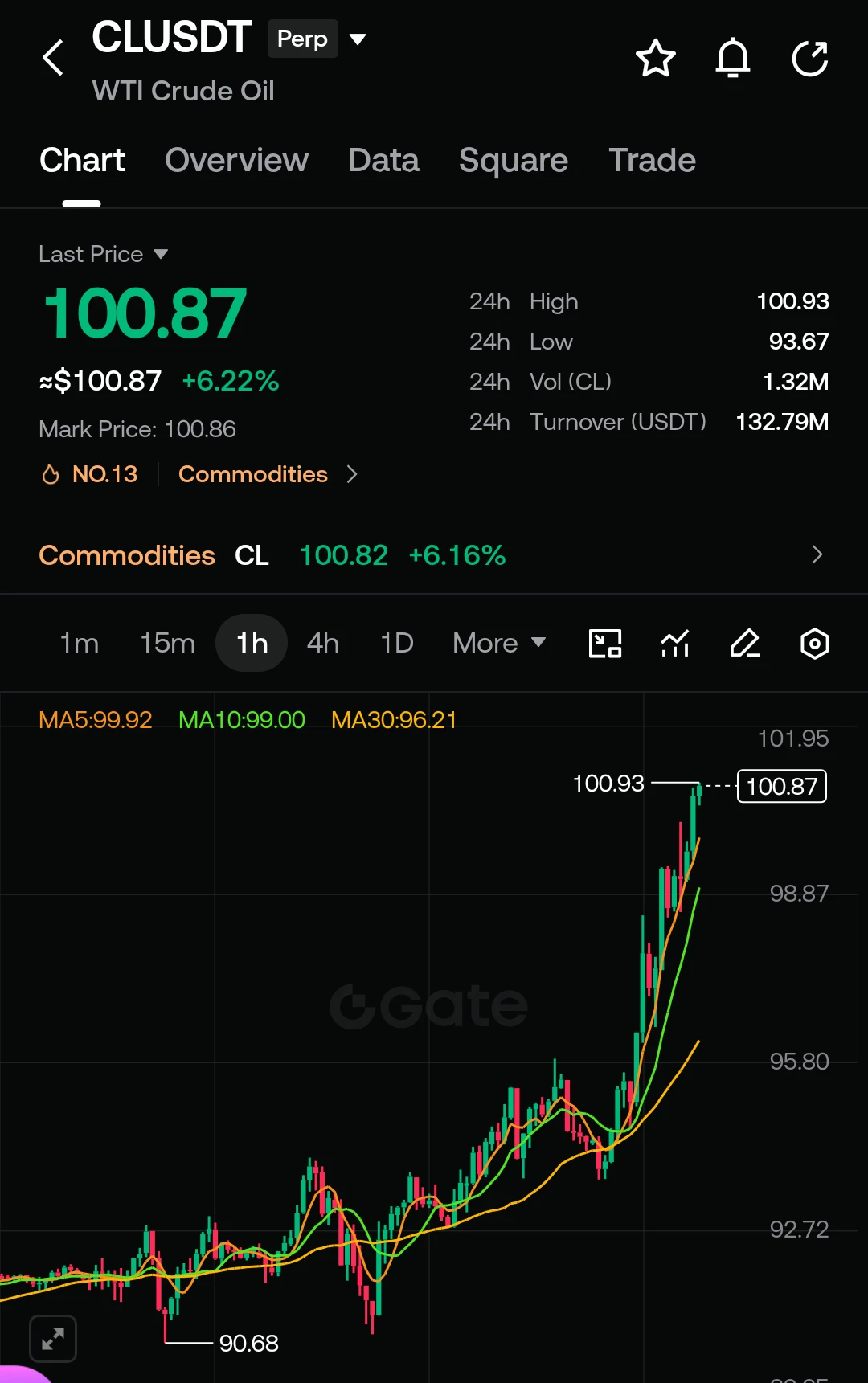
Task: Go to the Trade tab
Action: pyautogui.click(x=652, y=160)
